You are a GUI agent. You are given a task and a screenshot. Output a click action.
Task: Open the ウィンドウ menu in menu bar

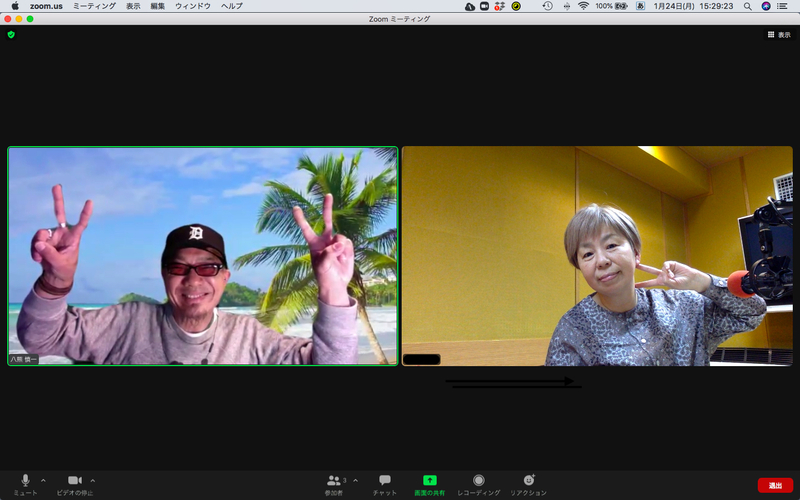tap(193, 6)
